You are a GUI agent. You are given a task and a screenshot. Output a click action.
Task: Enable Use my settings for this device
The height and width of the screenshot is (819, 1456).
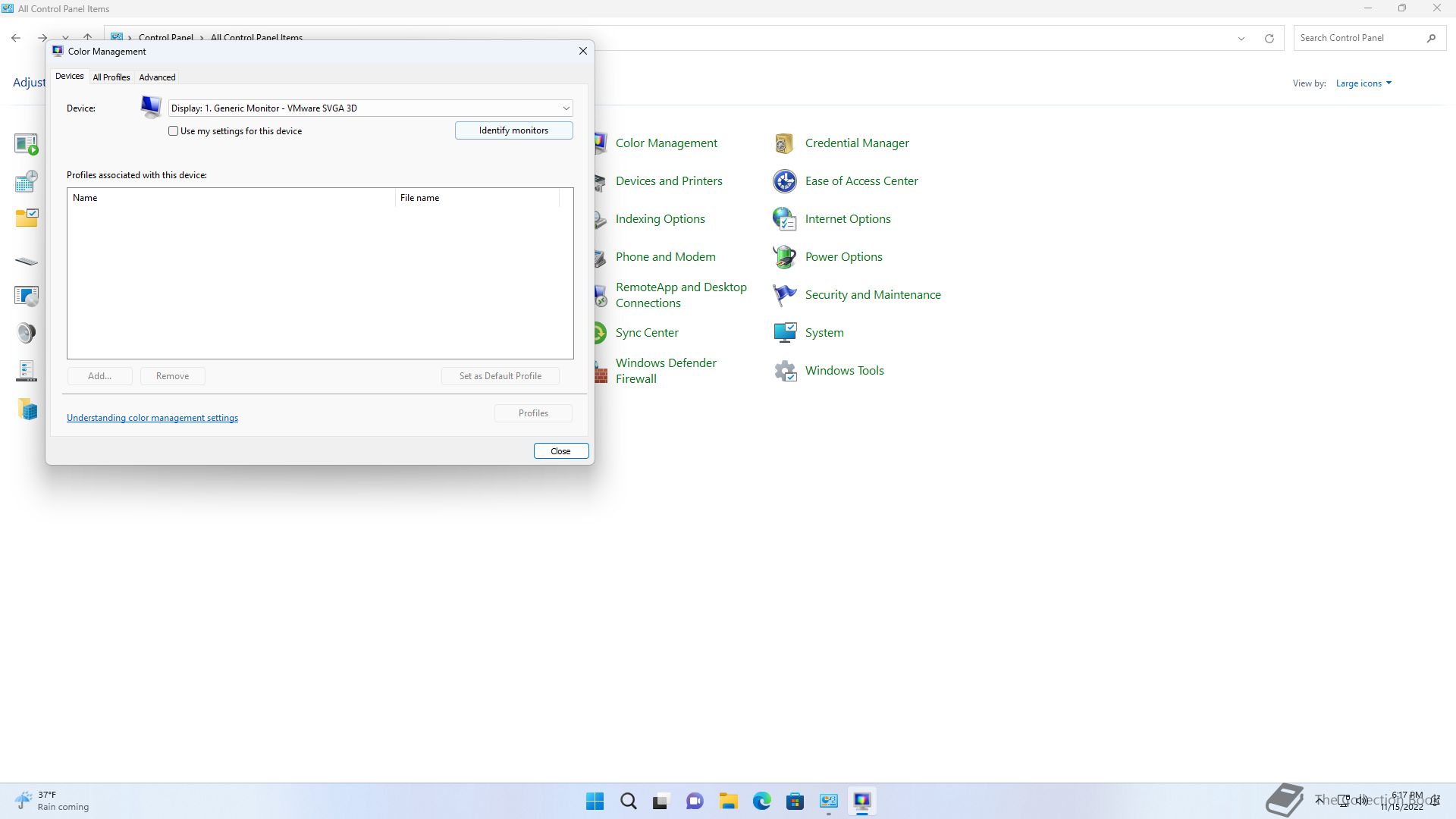point(174,131)
